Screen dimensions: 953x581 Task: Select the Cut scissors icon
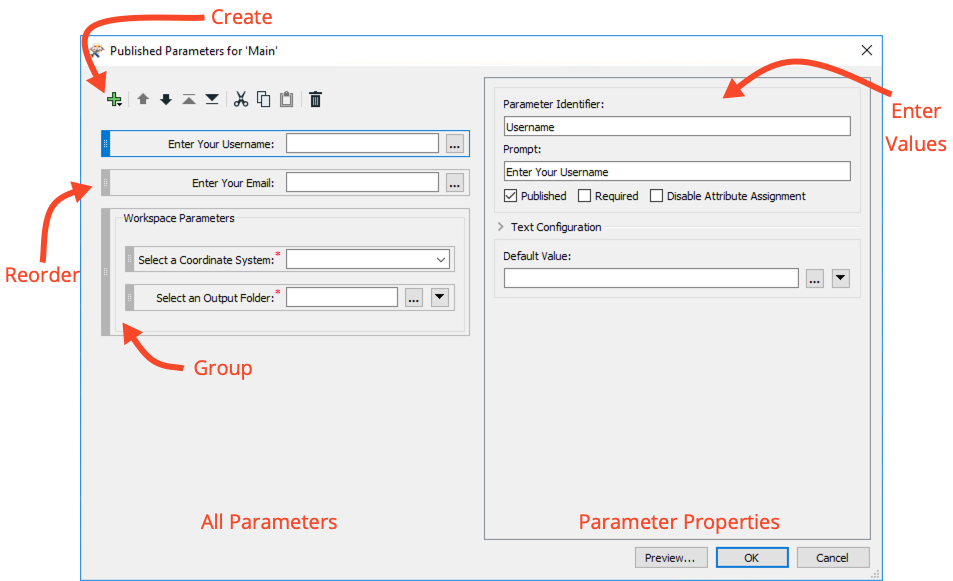(240, 99)
